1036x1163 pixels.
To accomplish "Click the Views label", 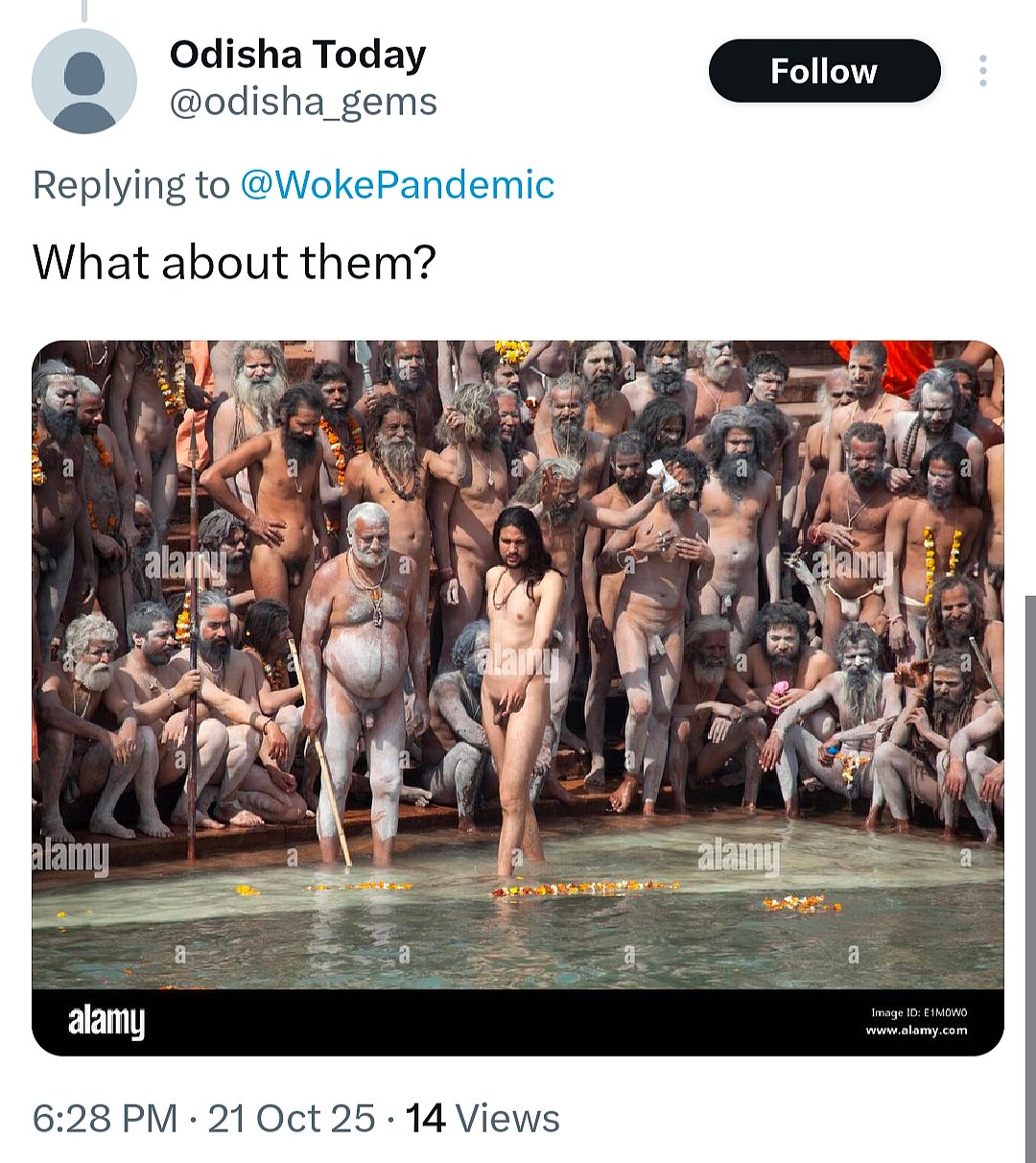I will 507,1119.
